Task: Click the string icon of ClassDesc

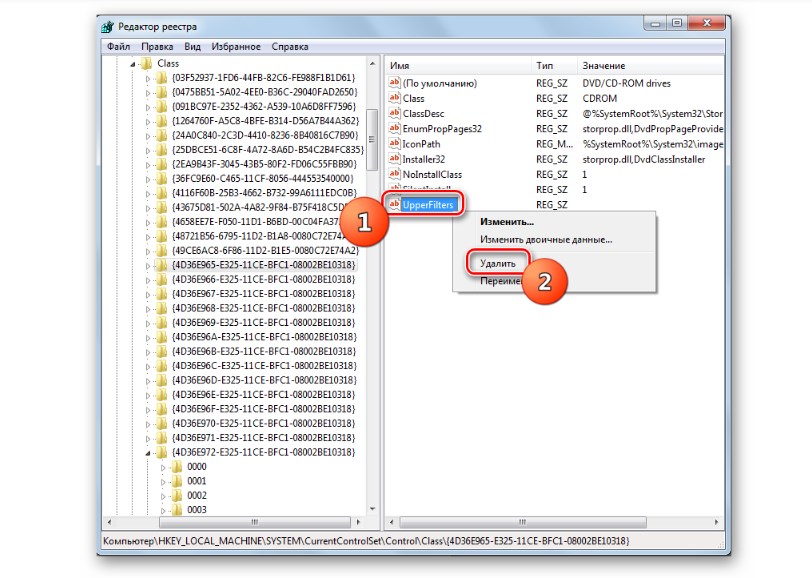Action: click(x=395, y=113)
